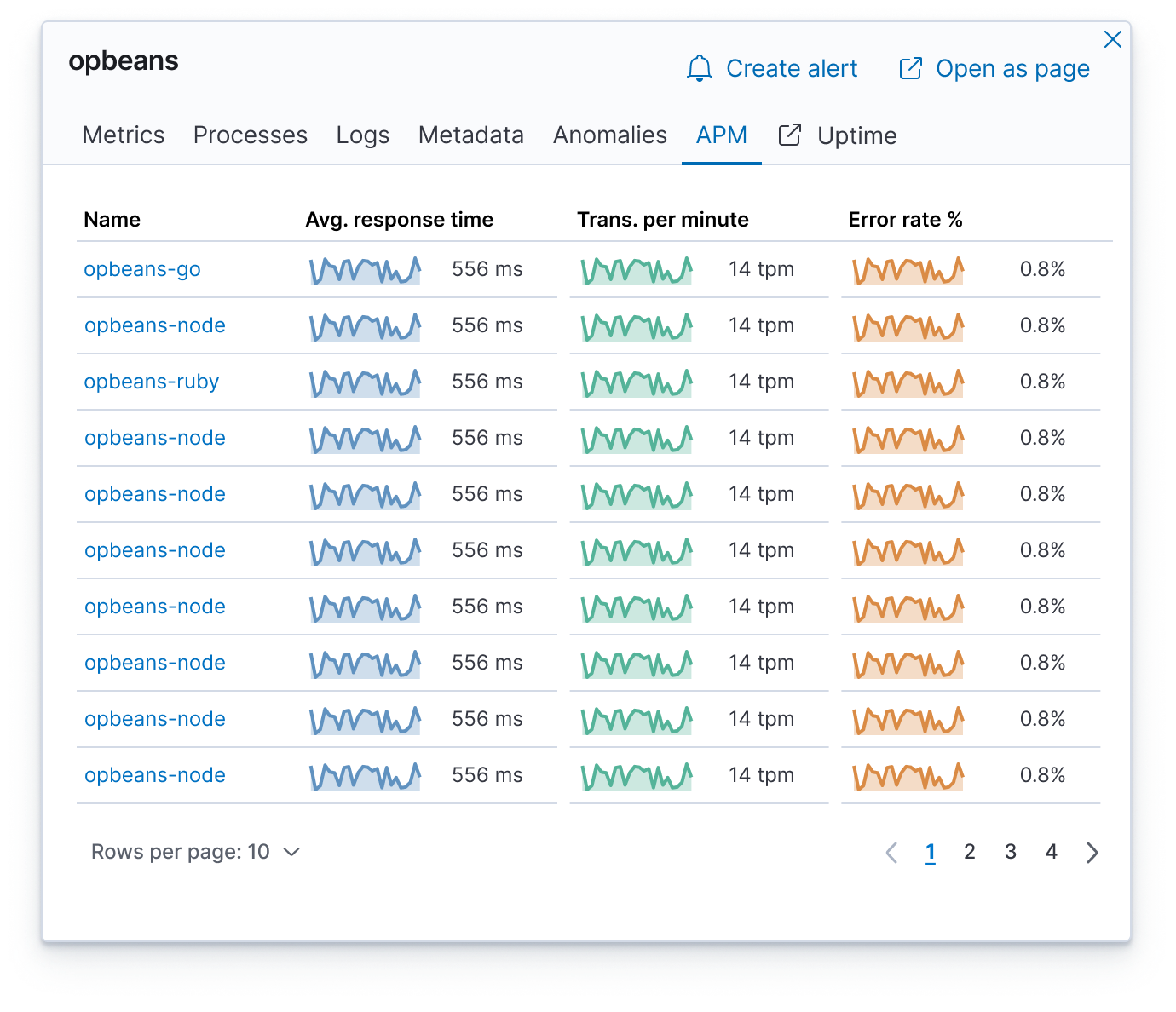Image resolution: width=1176 pixels, height=1012 pixels.
Task: Close the opbeans flyout with the X icon
Action: (1113, 39)
